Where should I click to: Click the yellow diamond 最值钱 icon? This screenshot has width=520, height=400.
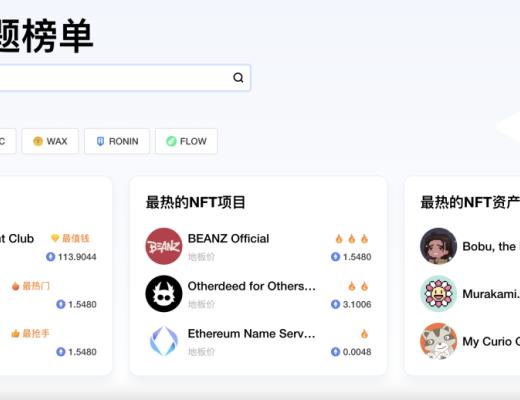pyautogui.click(x=55, y=238)
